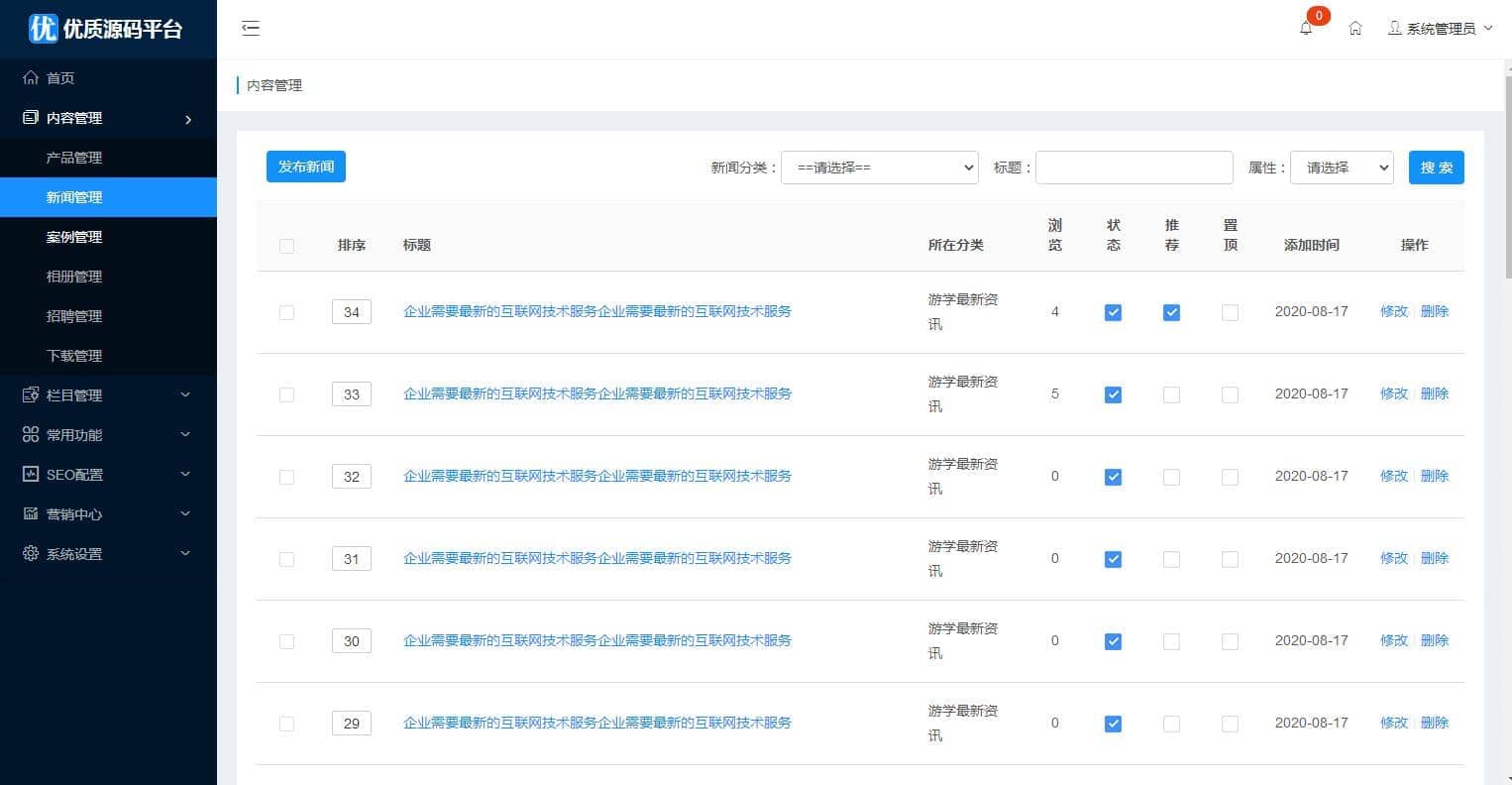Uncheck the 推荐 checkbox for row 34

(1171, 312)
